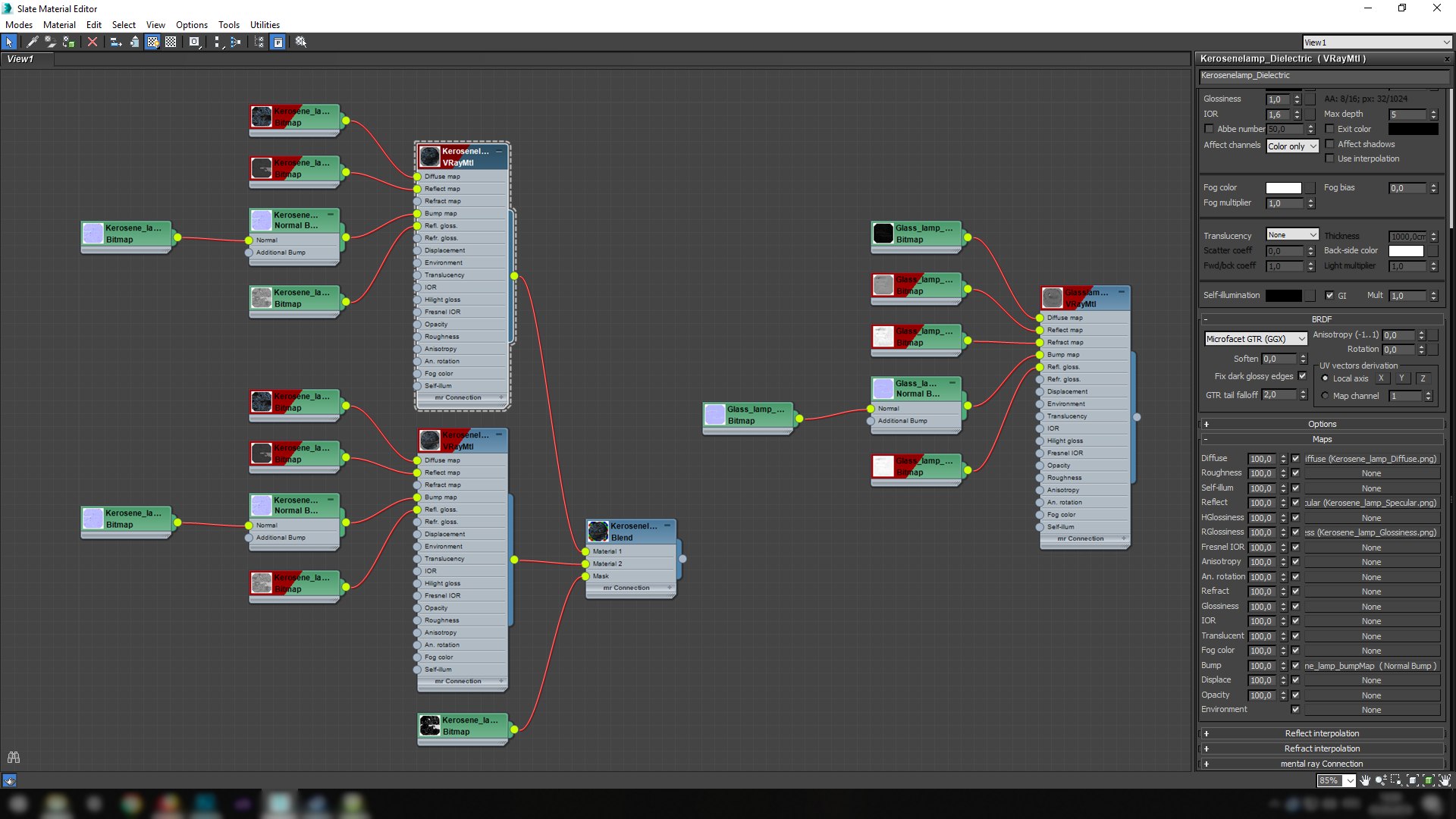This screenshot has width=1456, height=819.
Task: Open the View1 view selector dropdown
Action: (1377, 42)
